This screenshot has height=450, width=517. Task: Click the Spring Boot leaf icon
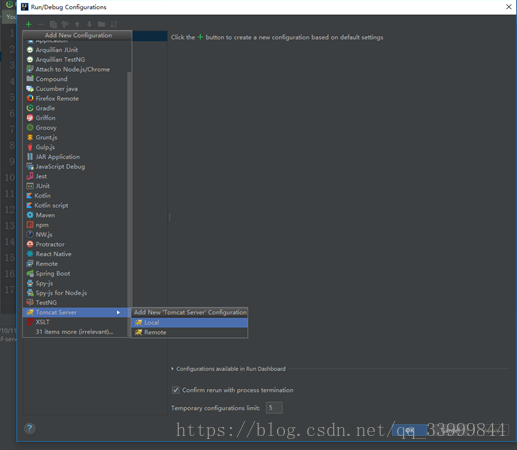click(x=30, y=274)
